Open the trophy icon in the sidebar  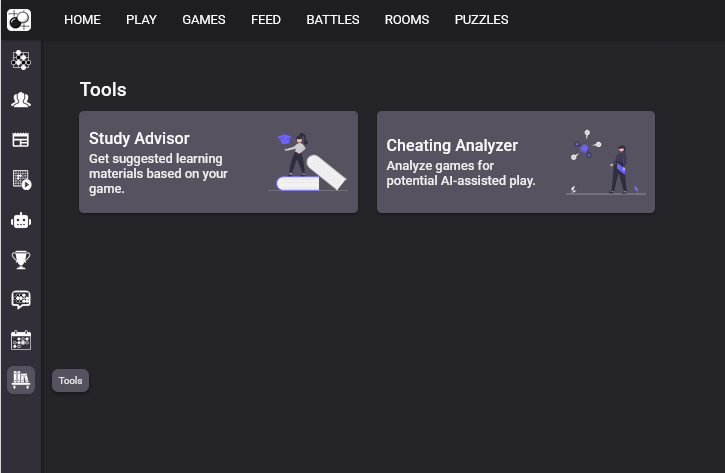(x=20, y=260)
